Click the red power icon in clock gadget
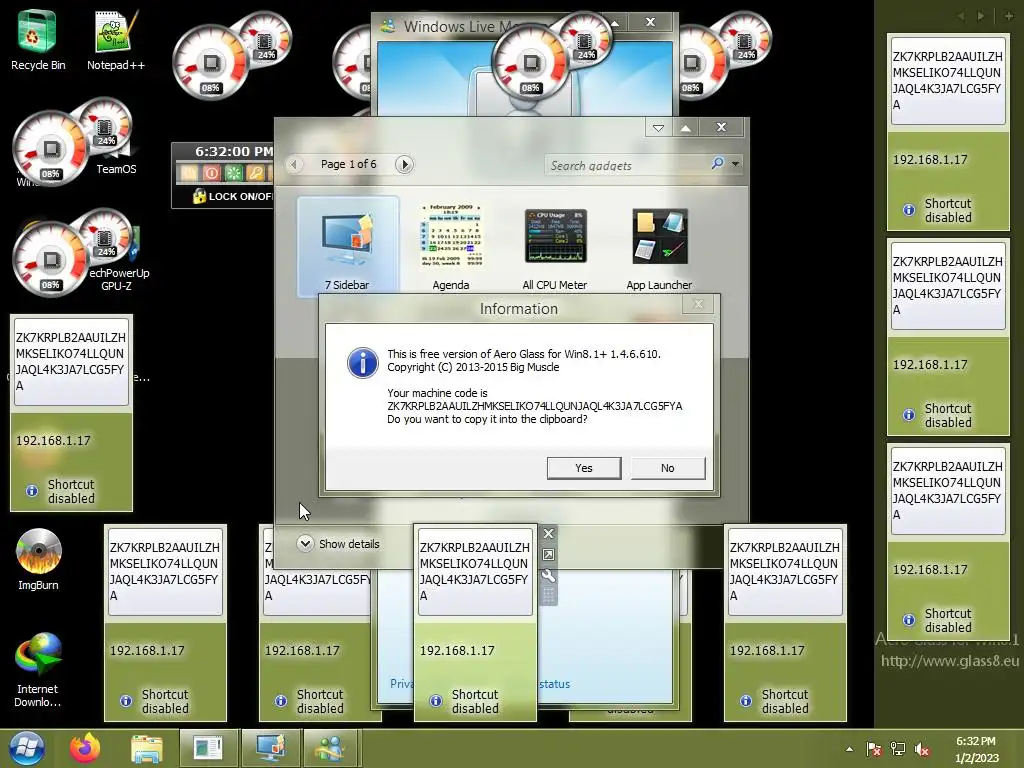Viewport: 1024px width, 768px height. coord(211,173)
